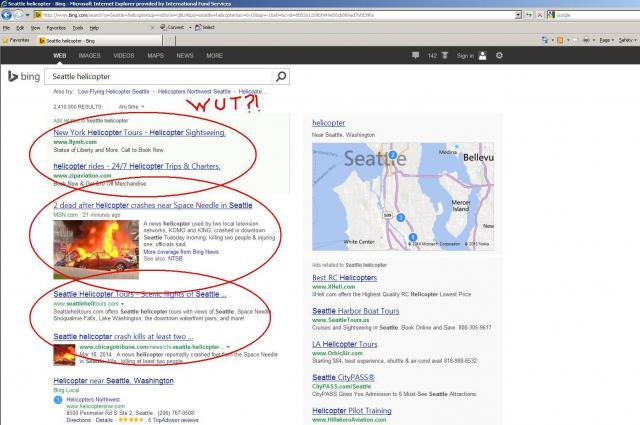Click the Seattle map image
Viewport: 640px width, 425px height.
(x=403, y=196)
